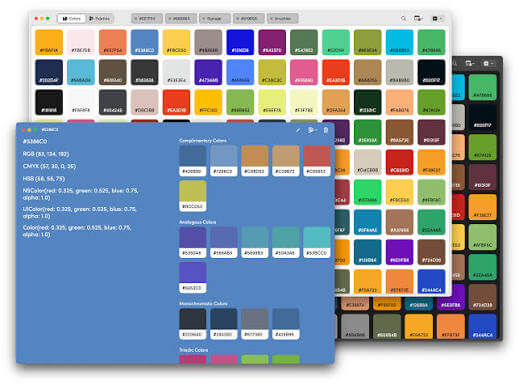Select the white #FAFAFA swatch in third row
The image size is (519, 385).
pyautogui.click(x=81, y=102)
